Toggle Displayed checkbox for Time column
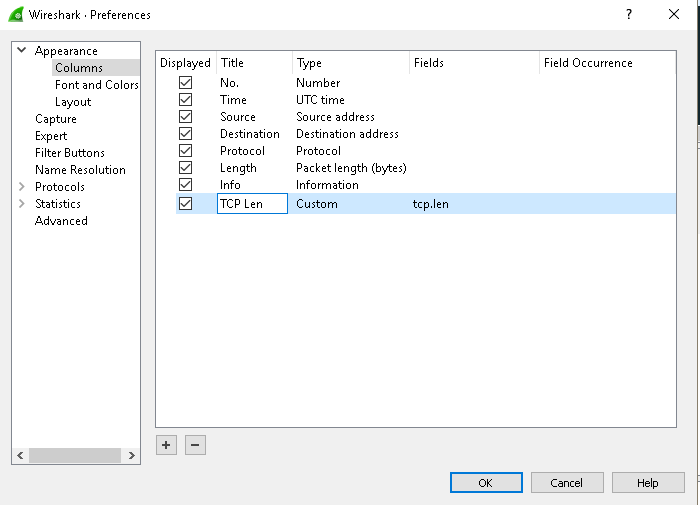 click(186, 100)
